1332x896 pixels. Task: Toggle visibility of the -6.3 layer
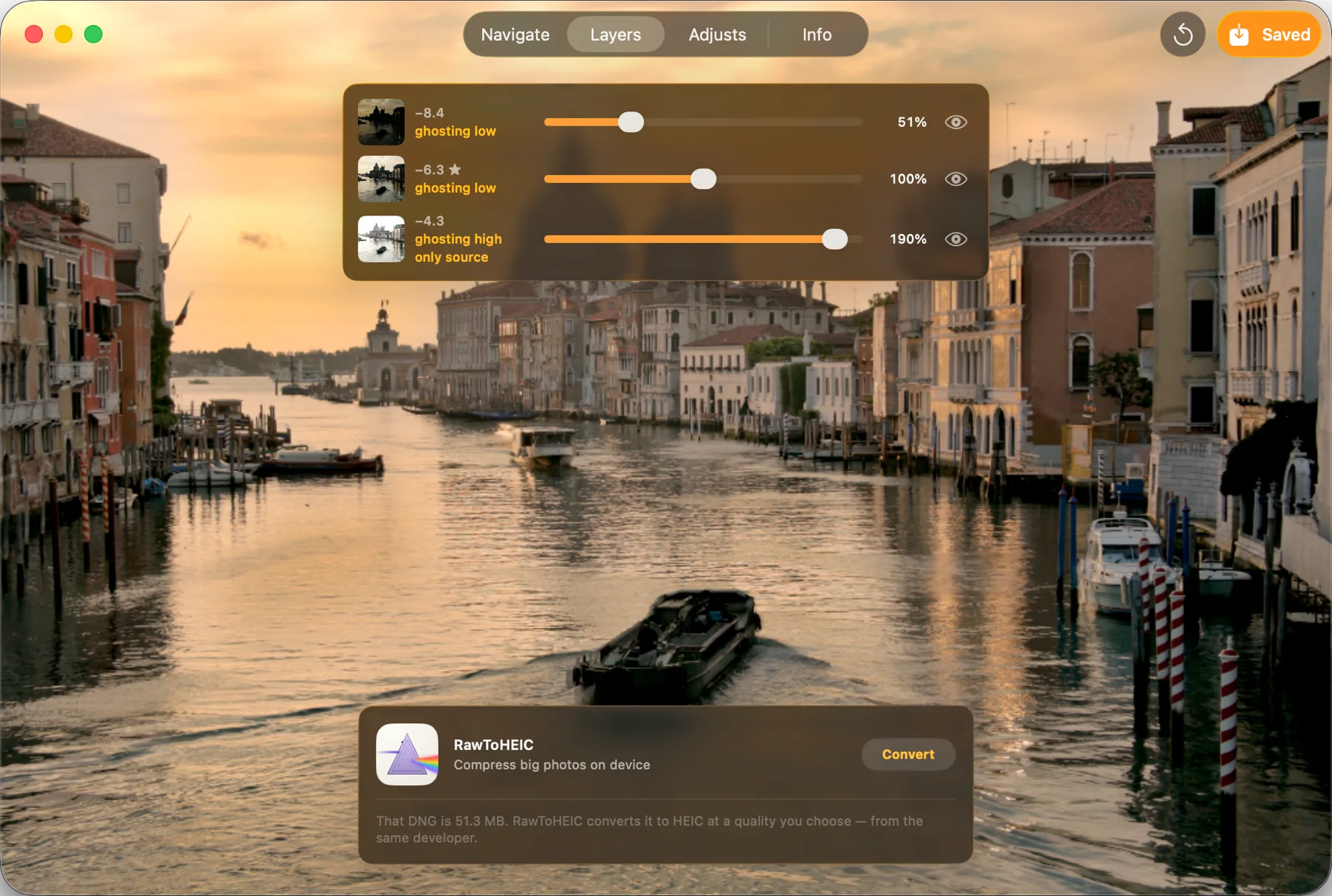coord(955,179)
